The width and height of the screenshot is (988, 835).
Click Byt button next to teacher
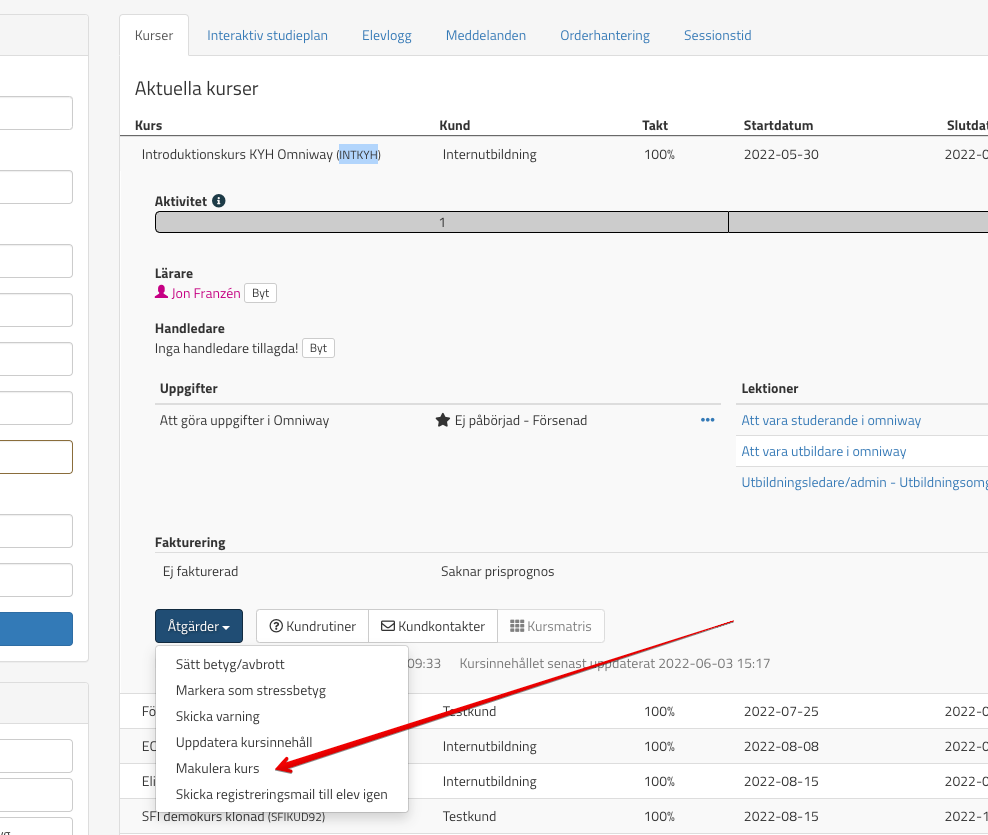tap(260, 294)
